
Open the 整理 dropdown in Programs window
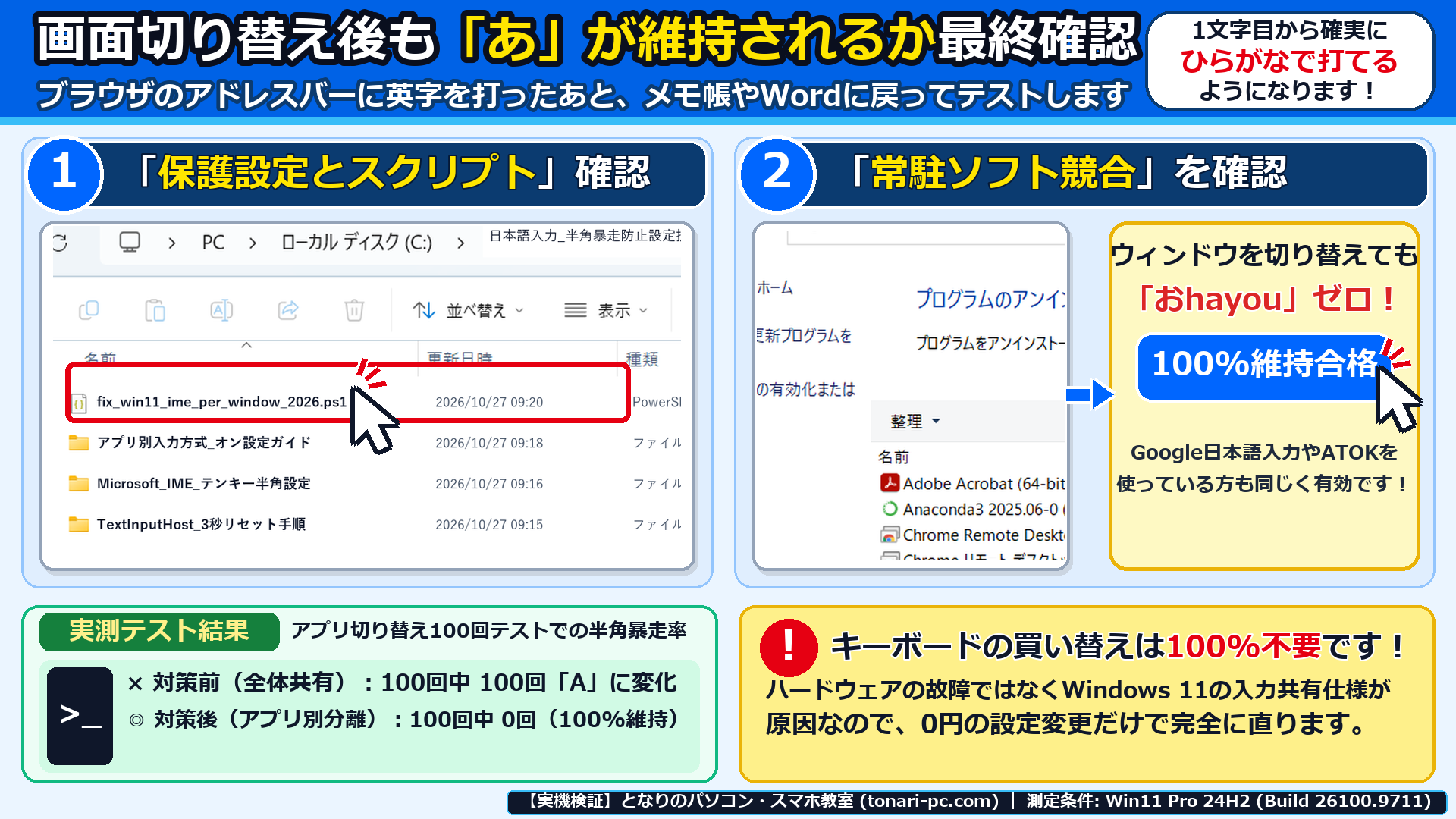[x=915, y=421]
